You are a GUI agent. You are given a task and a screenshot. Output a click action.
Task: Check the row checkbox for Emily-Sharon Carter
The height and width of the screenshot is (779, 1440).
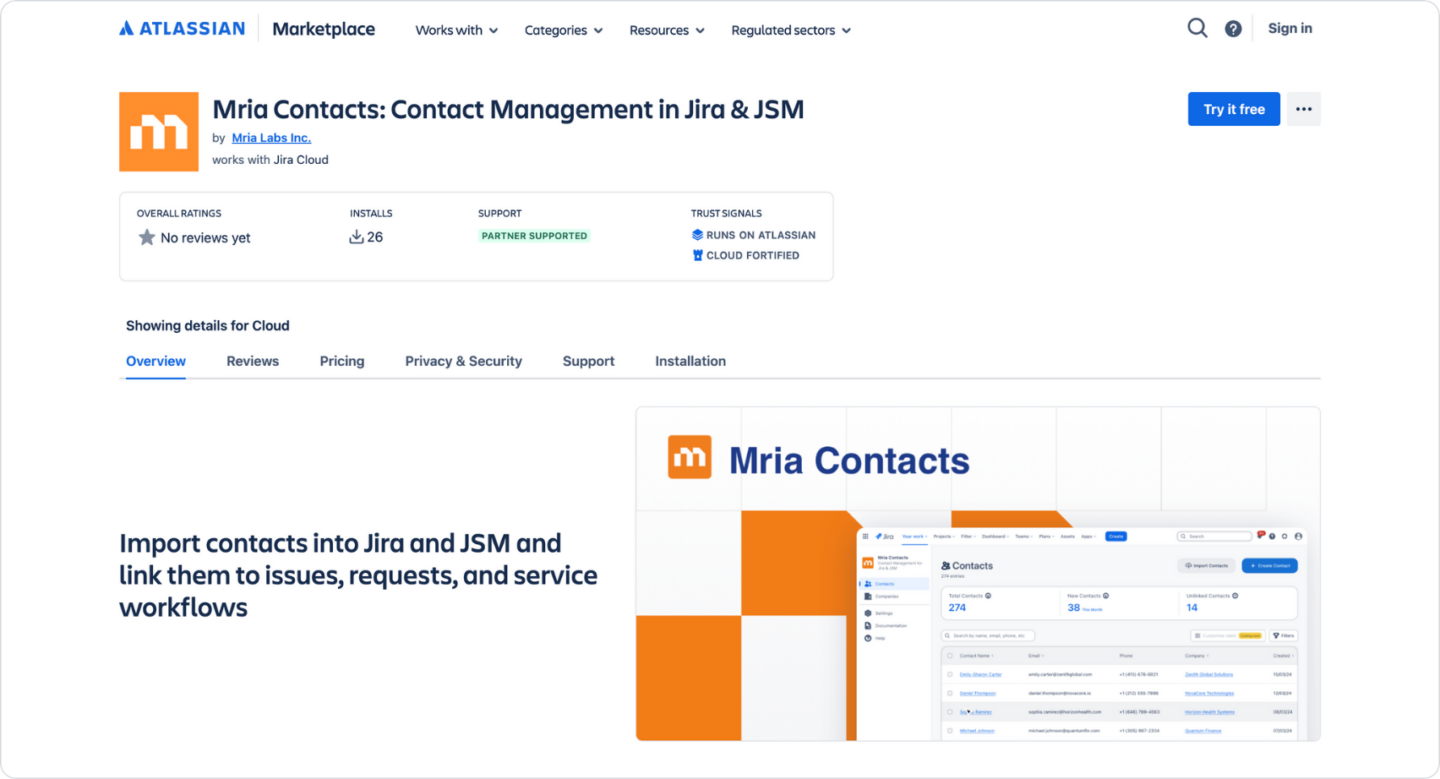click(x=950, y=674)
